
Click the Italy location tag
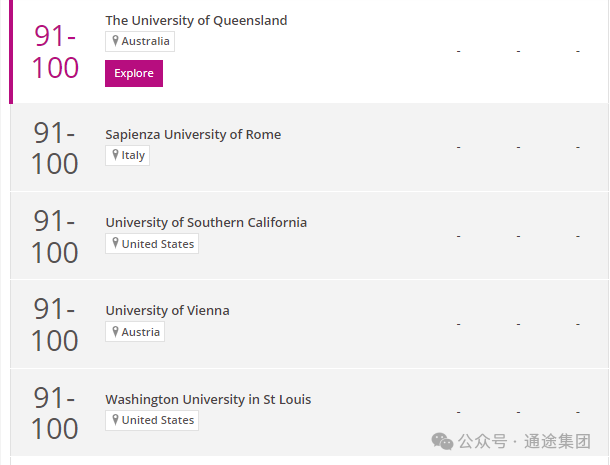(x=128, y=155)
